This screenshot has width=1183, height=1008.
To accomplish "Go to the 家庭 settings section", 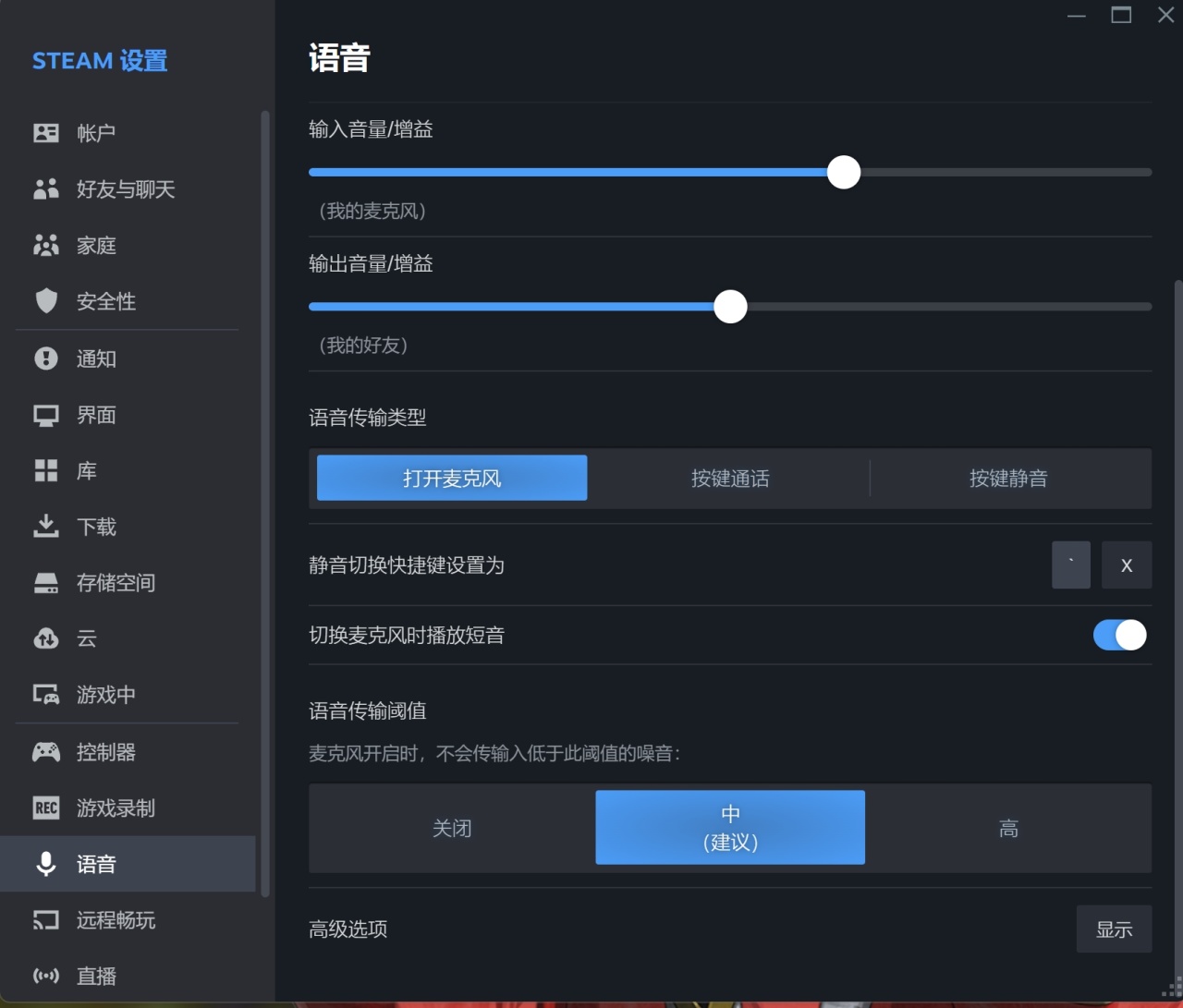I will pos(128,245).
